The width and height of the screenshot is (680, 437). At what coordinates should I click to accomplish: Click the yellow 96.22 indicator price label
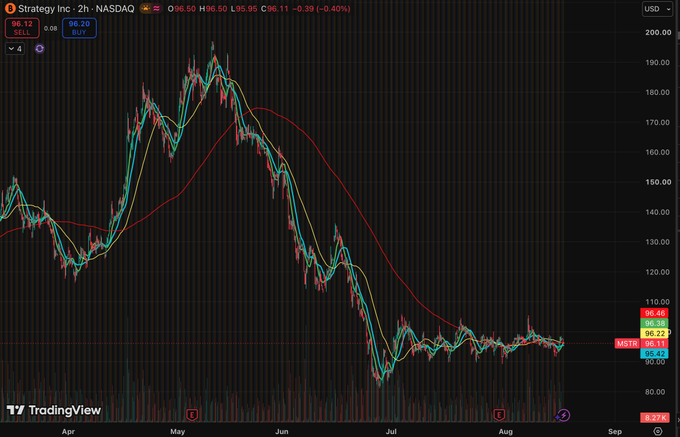(x=654, y=333)
